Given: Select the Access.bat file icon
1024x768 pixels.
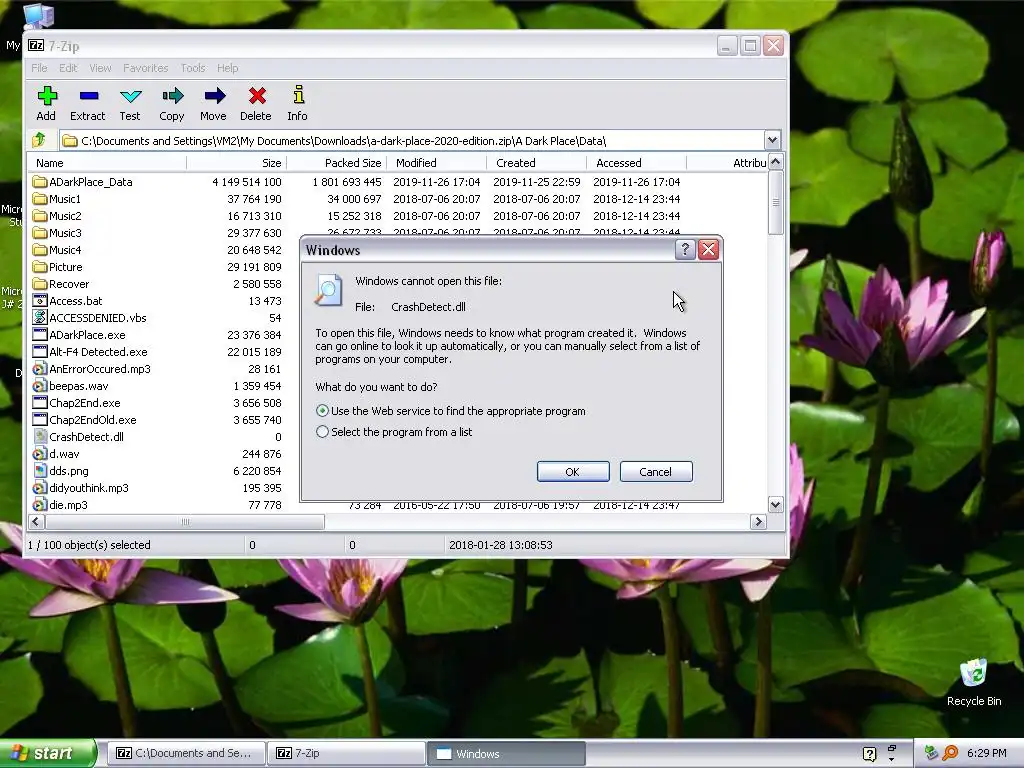Looking at the screenshot, I should click(40, 300).
